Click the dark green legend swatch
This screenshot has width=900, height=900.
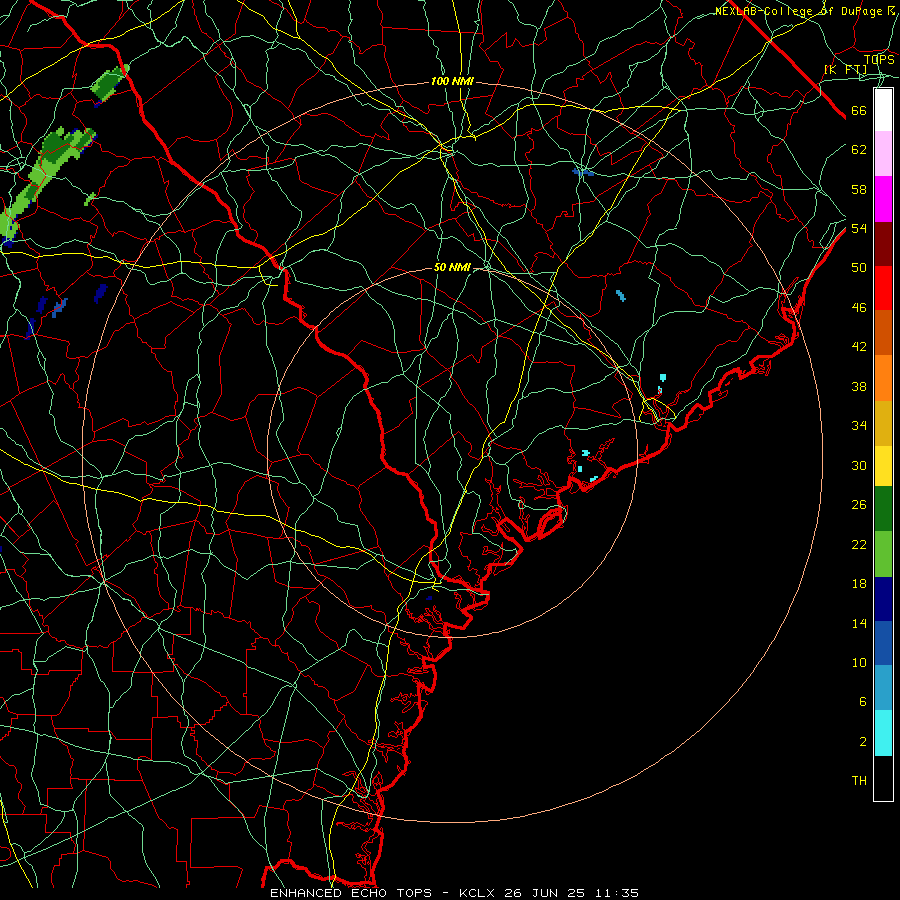click(x=883, y=509)
